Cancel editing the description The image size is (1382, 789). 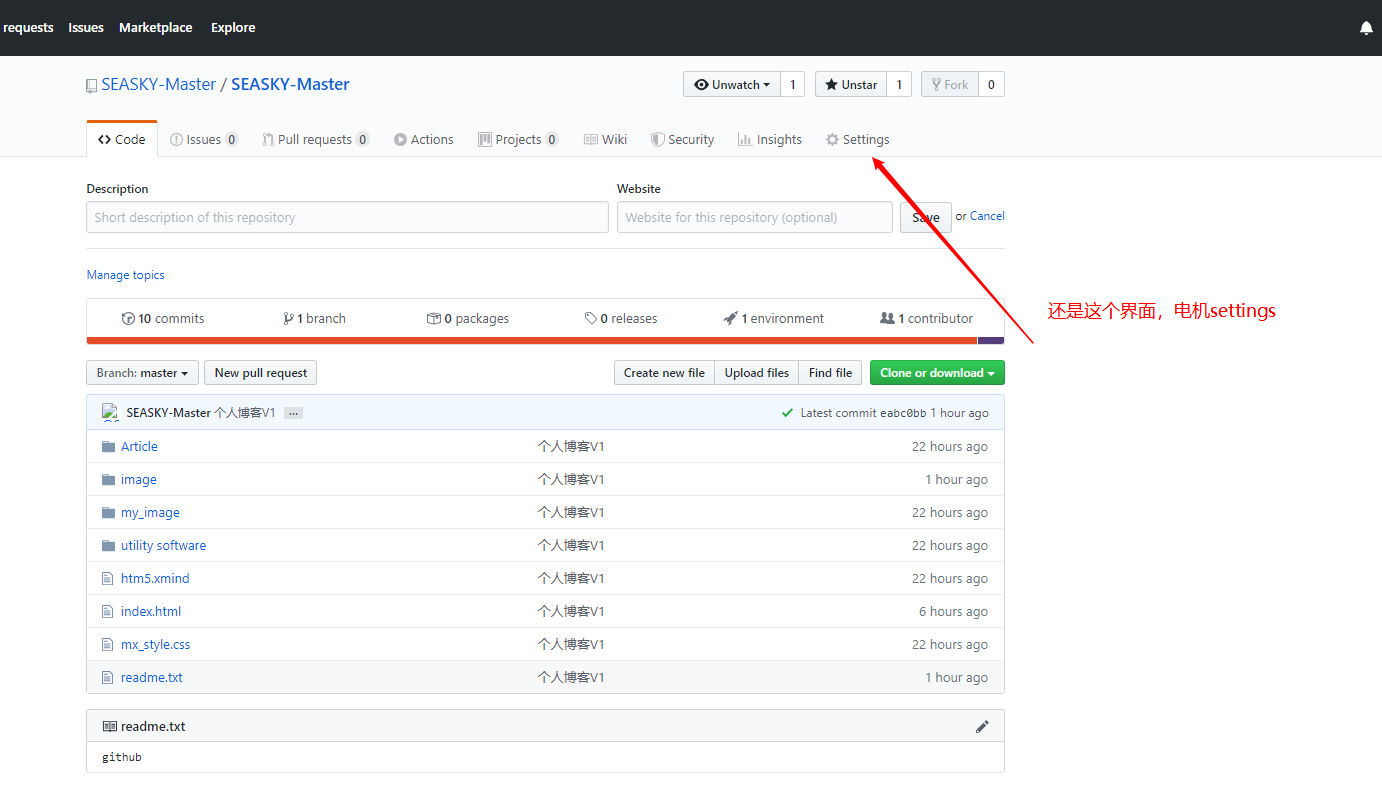tap(987, 216)
